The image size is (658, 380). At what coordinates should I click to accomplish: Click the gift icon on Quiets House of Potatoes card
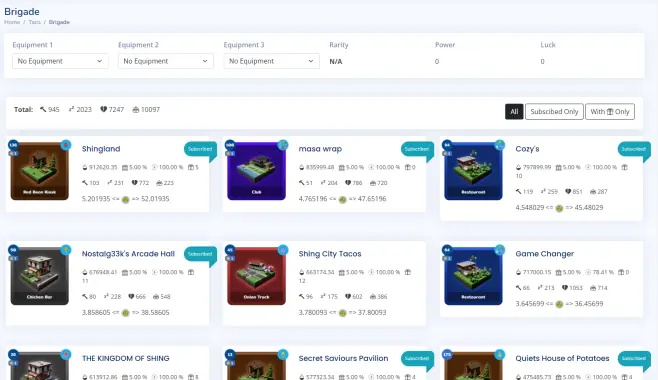pos(625,377)
